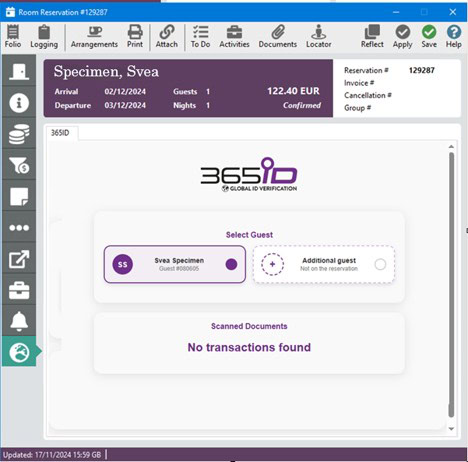The height and width of the screenshot is (462, 468).
Task: Click the Reflect toolbar icon
Action: (372, 36)
